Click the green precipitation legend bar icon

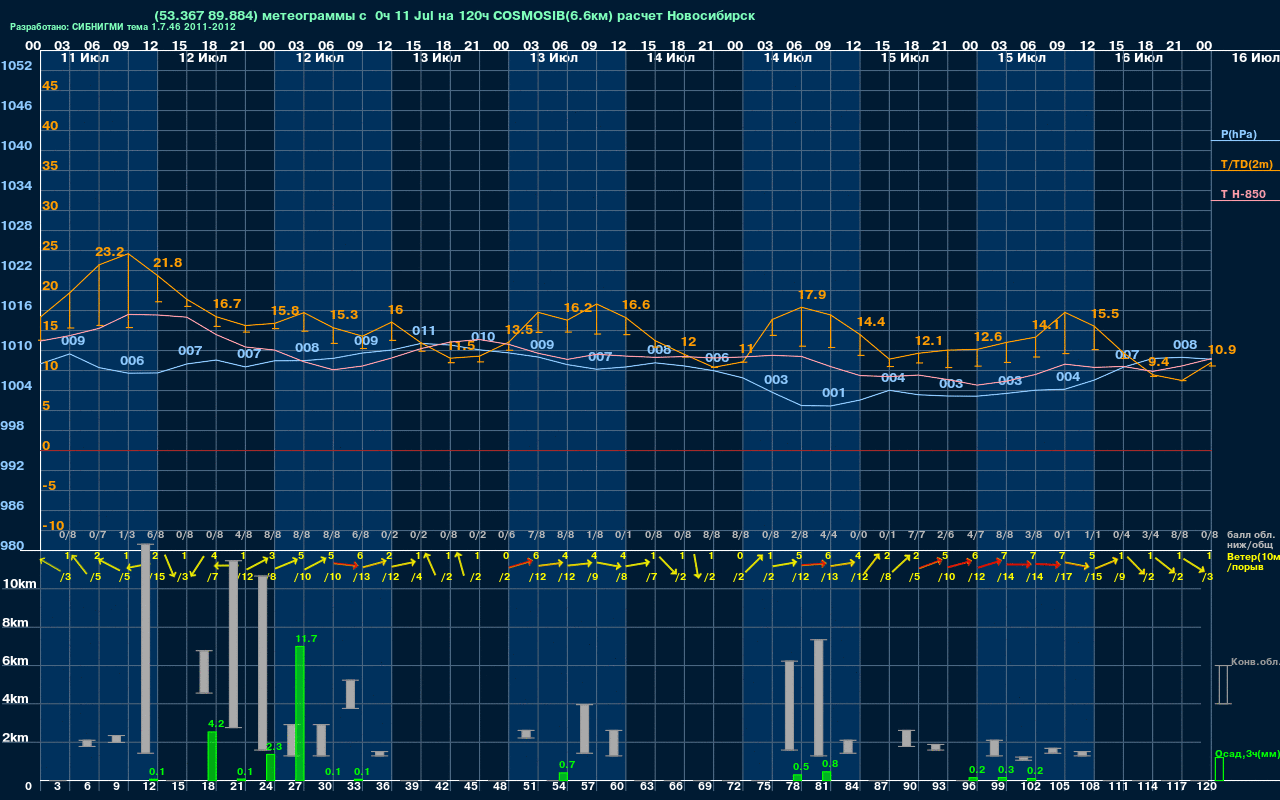[x=1218, y=769]
